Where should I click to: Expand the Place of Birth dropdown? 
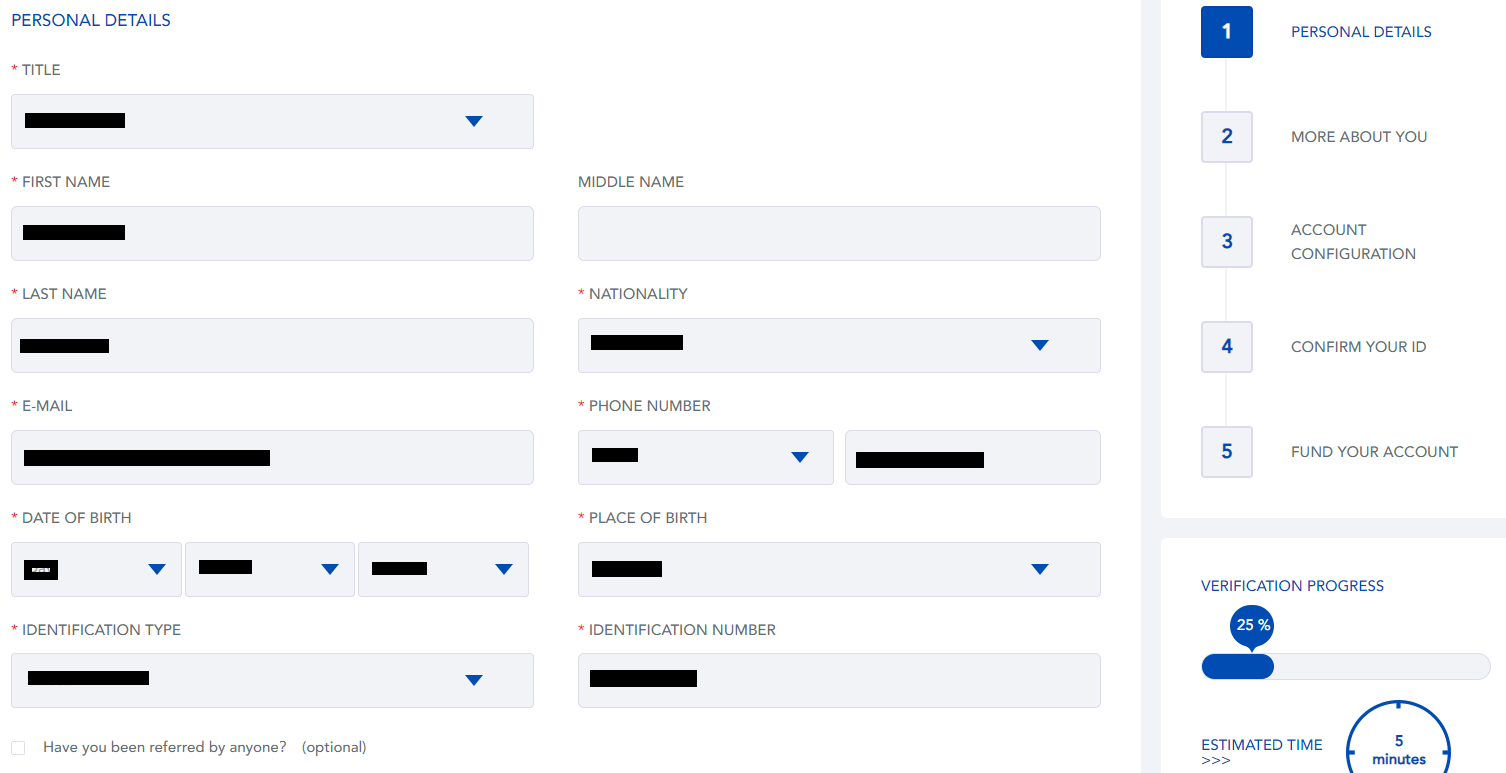pos(839,569)
